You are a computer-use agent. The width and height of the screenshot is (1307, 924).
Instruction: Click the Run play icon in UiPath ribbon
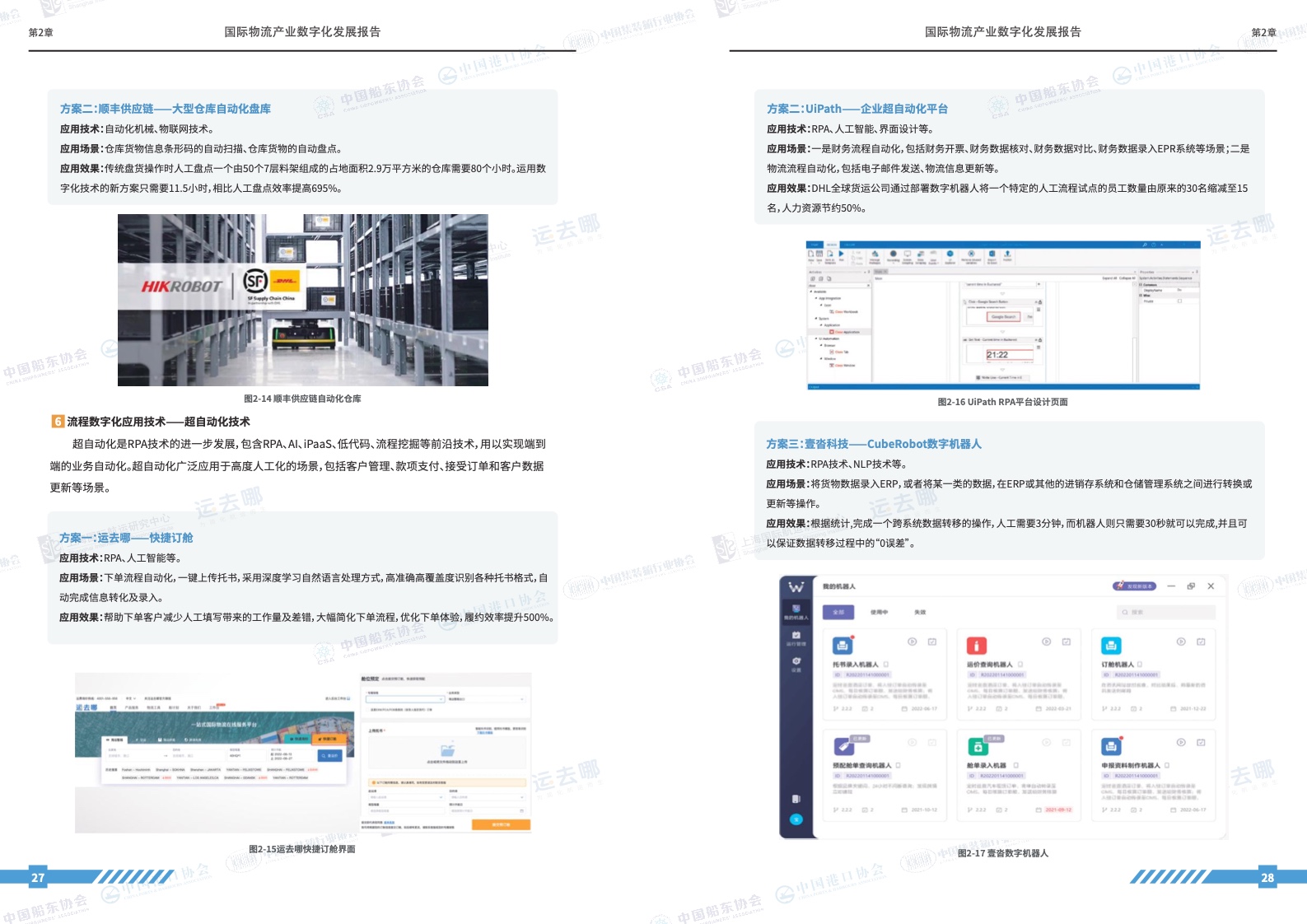pyautogui.click(x=841, y=254)
